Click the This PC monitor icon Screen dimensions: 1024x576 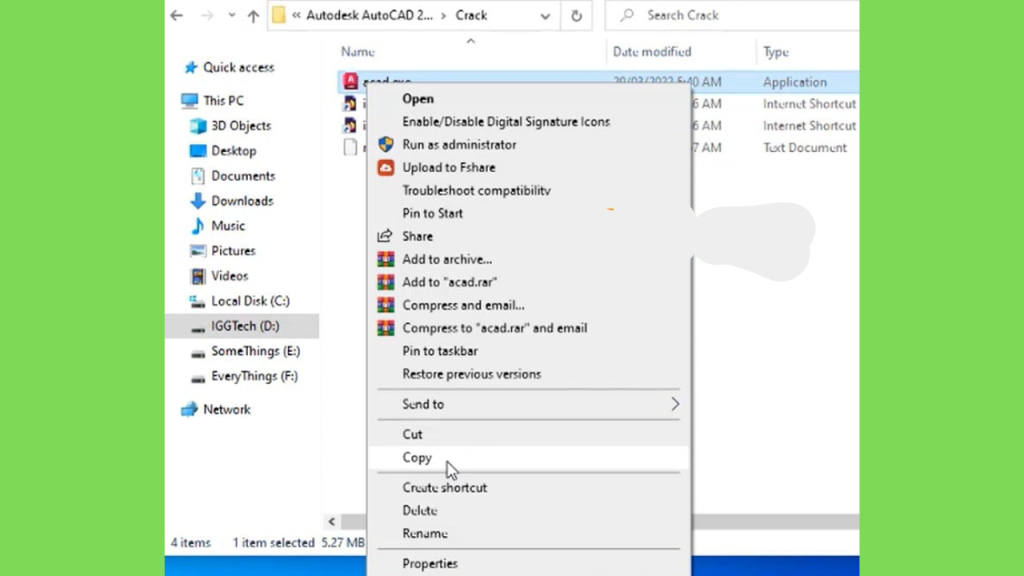point(189,101)
